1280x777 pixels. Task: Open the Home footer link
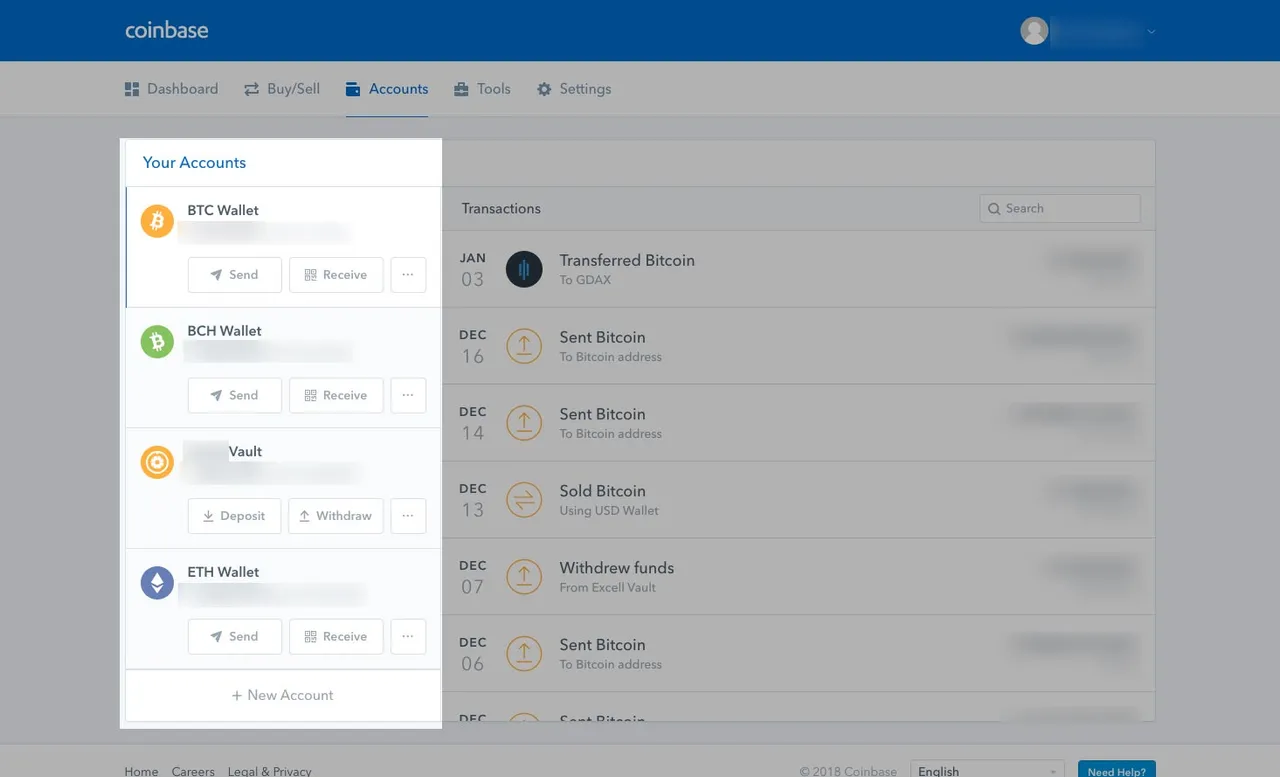(x=141, y=771)
